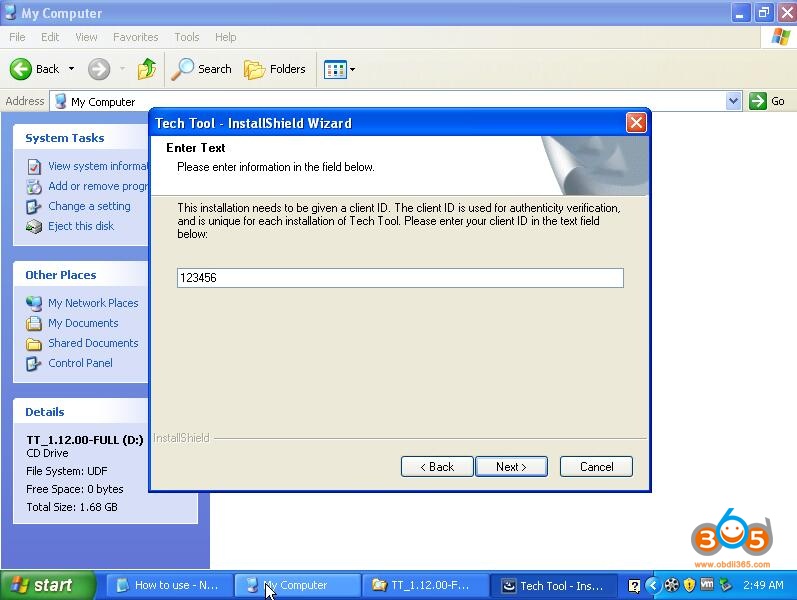Click Change a setting link
The image size is (797, 600).
click(x=89, y=206)
